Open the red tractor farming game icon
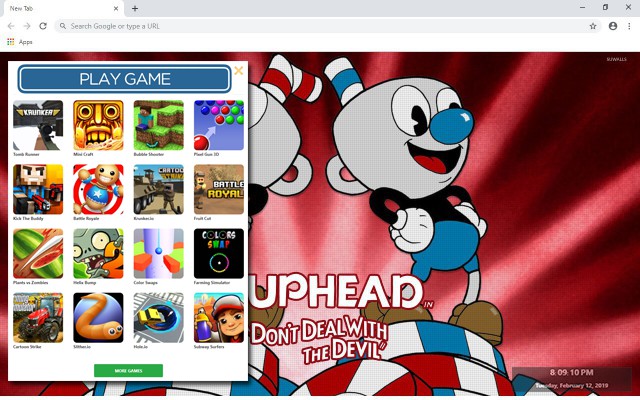Image resolution: width=640 pixels, height=400 pixels. 38,318
